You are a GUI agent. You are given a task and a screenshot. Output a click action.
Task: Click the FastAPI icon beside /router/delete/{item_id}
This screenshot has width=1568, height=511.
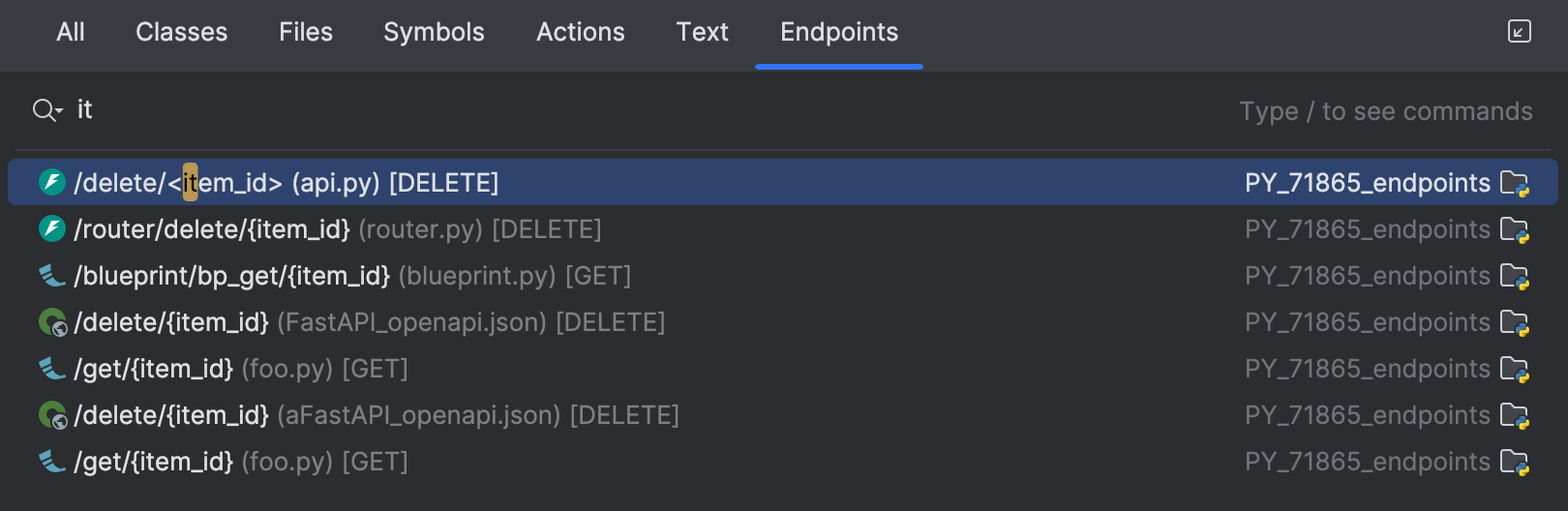[52, 228]
